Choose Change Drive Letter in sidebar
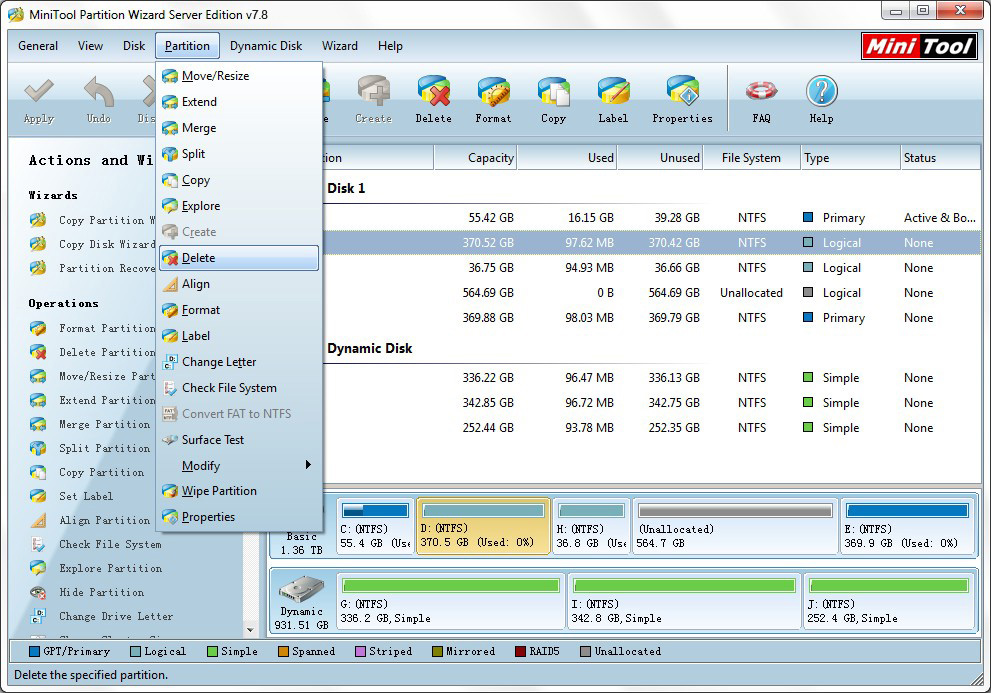This screenshot has width=991, height=693. (101, 616)
